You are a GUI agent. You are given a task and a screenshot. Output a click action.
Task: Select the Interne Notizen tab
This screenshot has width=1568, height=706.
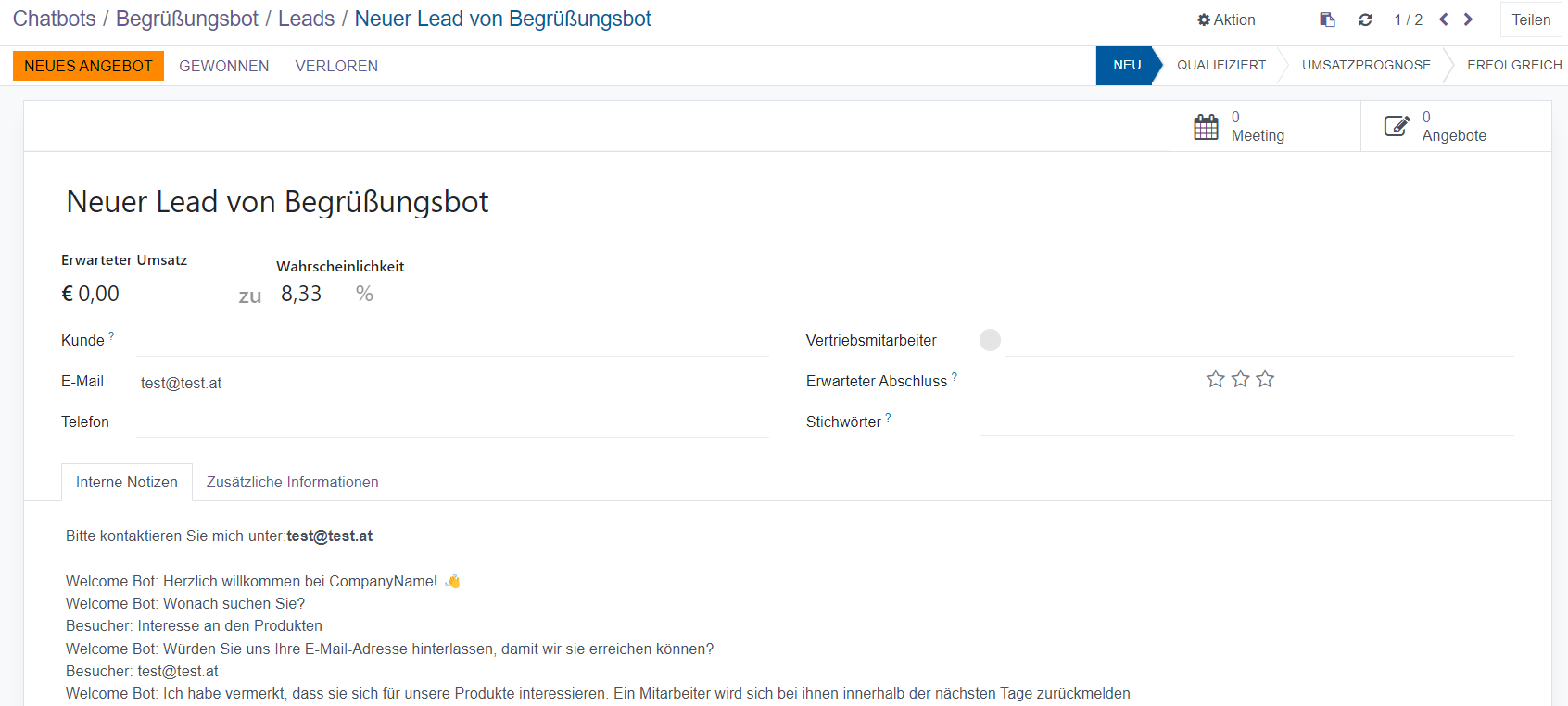pyautogui.click(x=127, y=482)
